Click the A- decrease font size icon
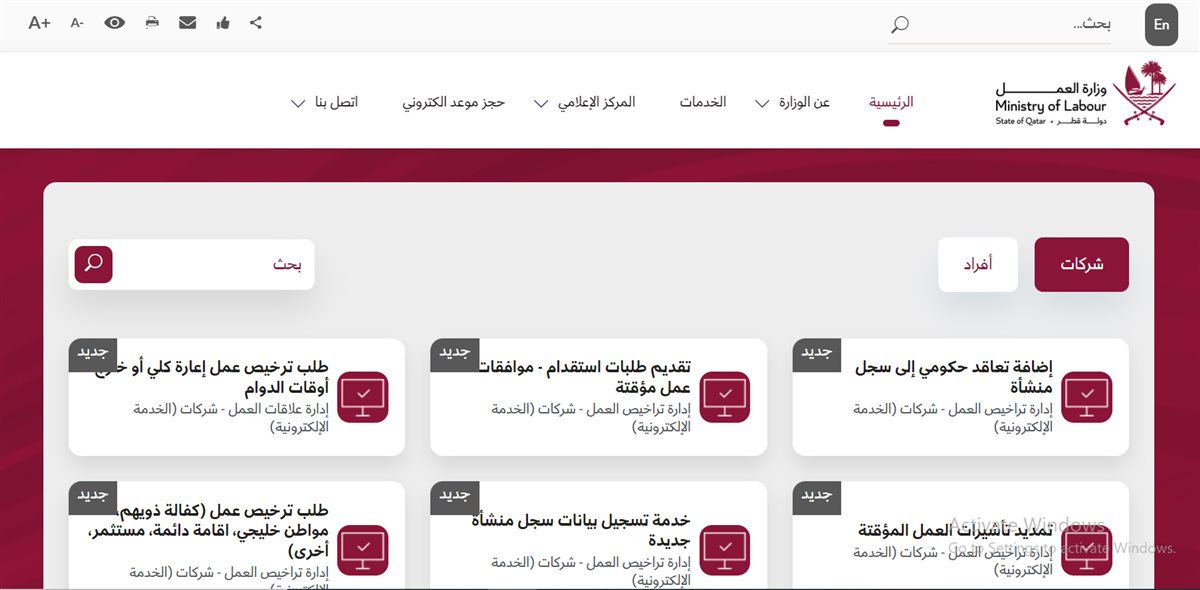This screenshot has width=1200, height=590. pyautogui.click(x=77, y=23)
